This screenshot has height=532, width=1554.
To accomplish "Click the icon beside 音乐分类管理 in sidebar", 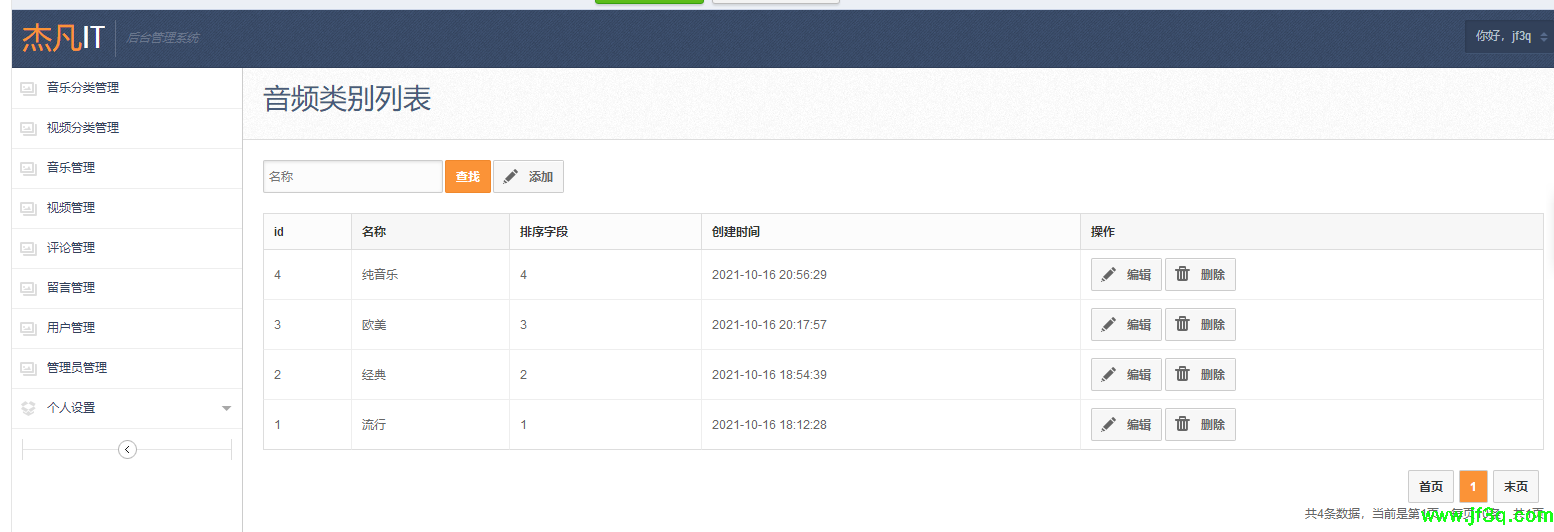I will point(29,89).
